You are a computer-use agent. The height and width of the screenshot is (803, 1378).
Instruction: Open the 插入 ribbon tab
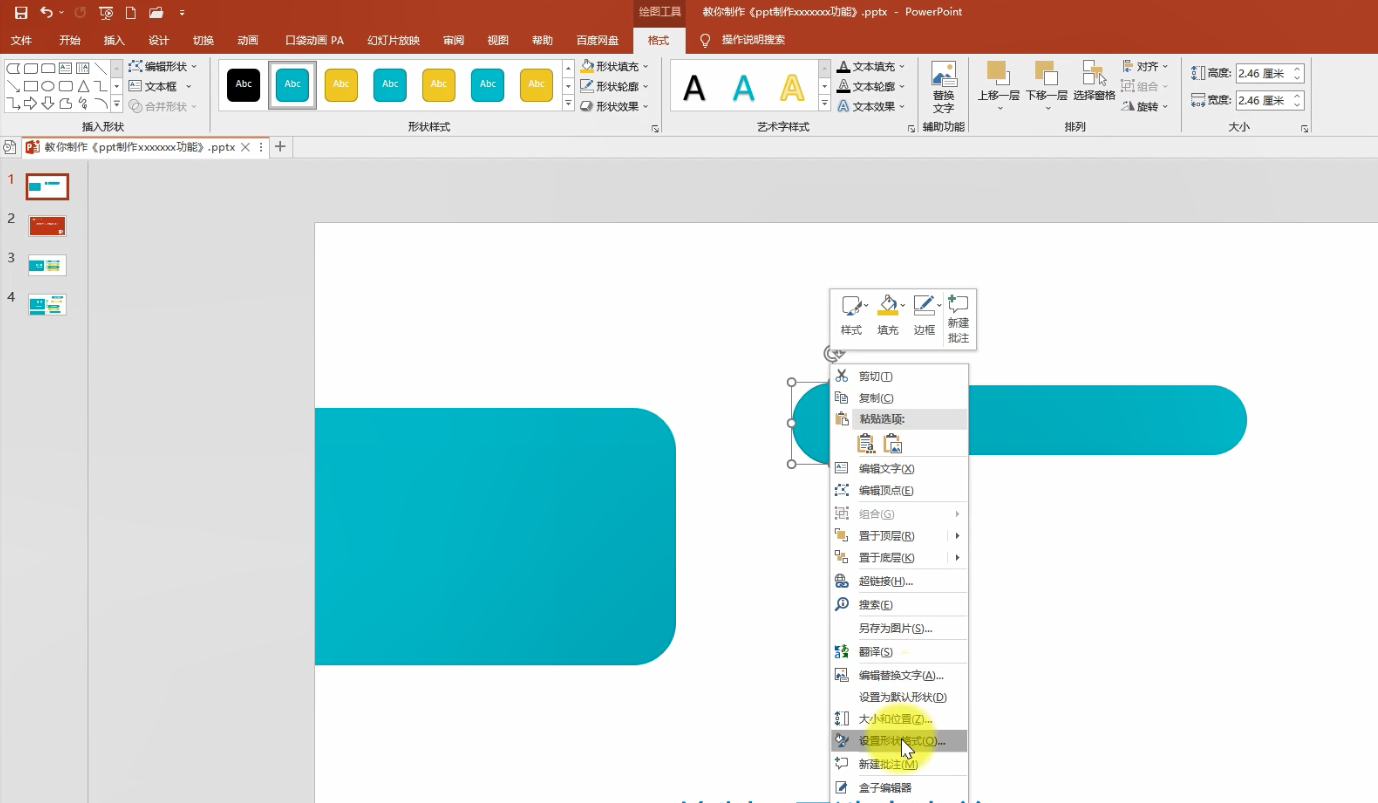[114, 40]
